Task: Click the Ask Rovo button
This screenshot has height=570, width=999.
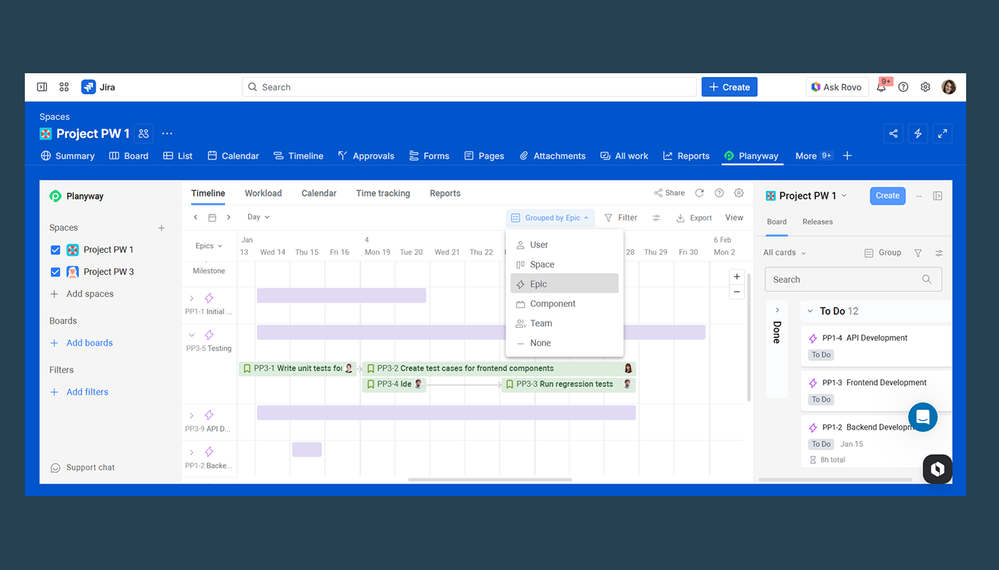Action: pyautogui.click(x=836, y=87)
